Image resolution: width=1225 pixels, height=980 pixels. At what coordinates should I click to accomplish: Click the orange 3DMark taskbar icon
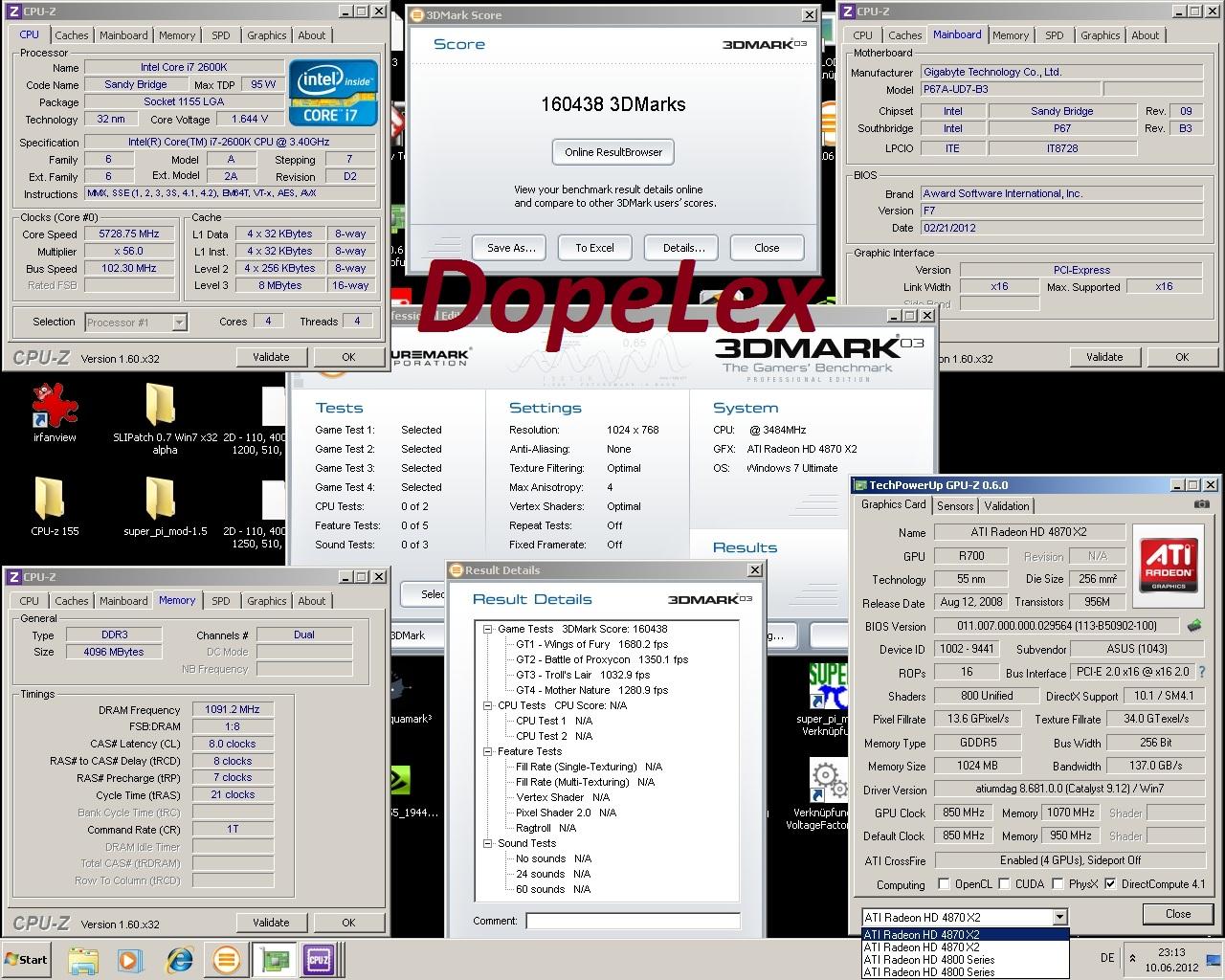226,960
